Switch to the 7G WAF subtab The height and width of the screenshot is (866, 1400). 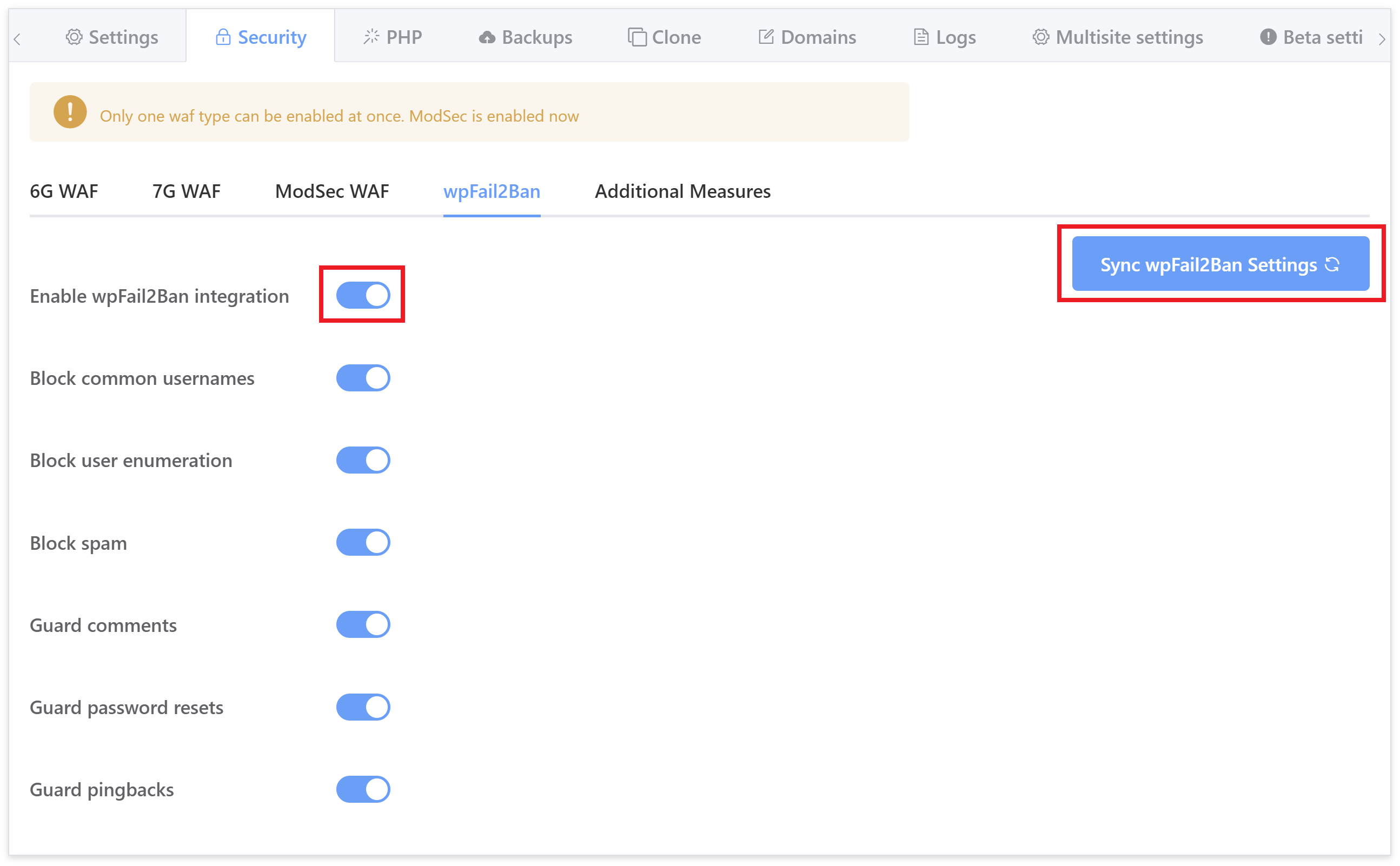[x=187, y=191]
